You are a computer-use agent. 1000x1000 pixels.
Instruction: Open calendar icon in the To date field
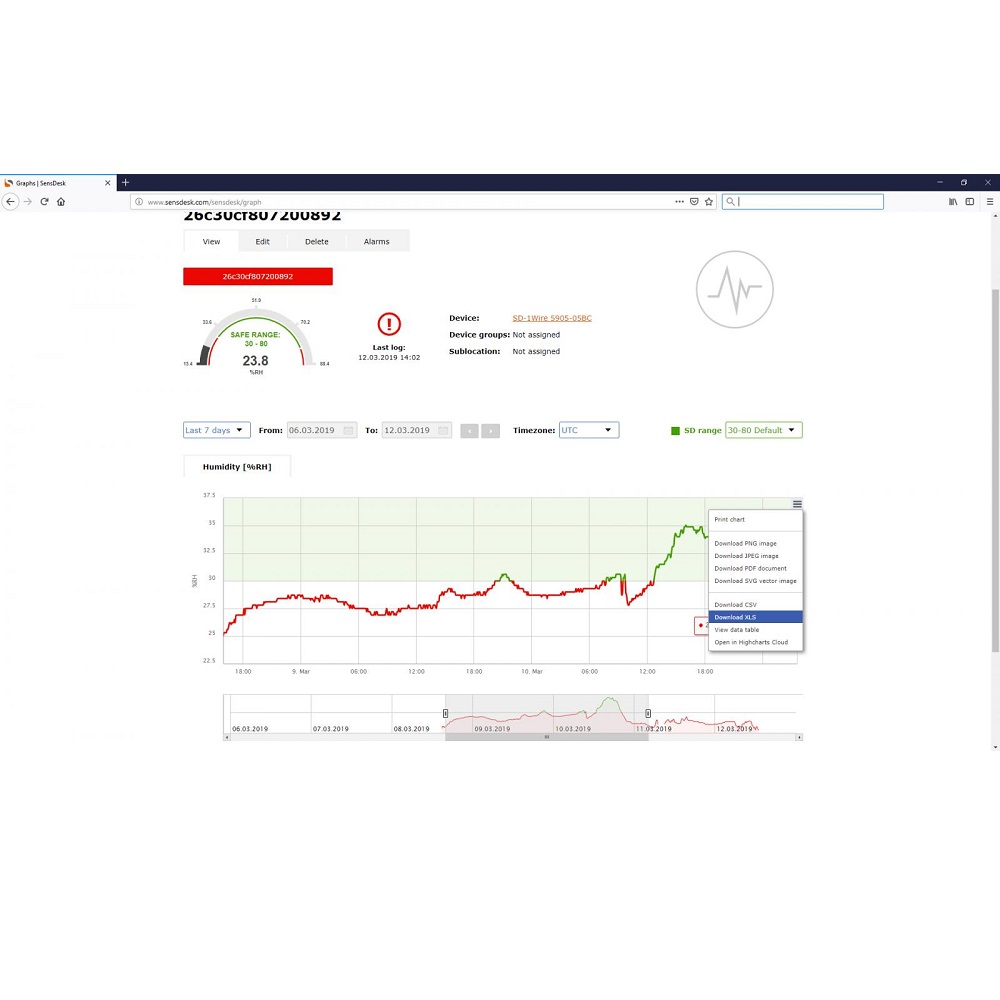click(x=443, y=431)
